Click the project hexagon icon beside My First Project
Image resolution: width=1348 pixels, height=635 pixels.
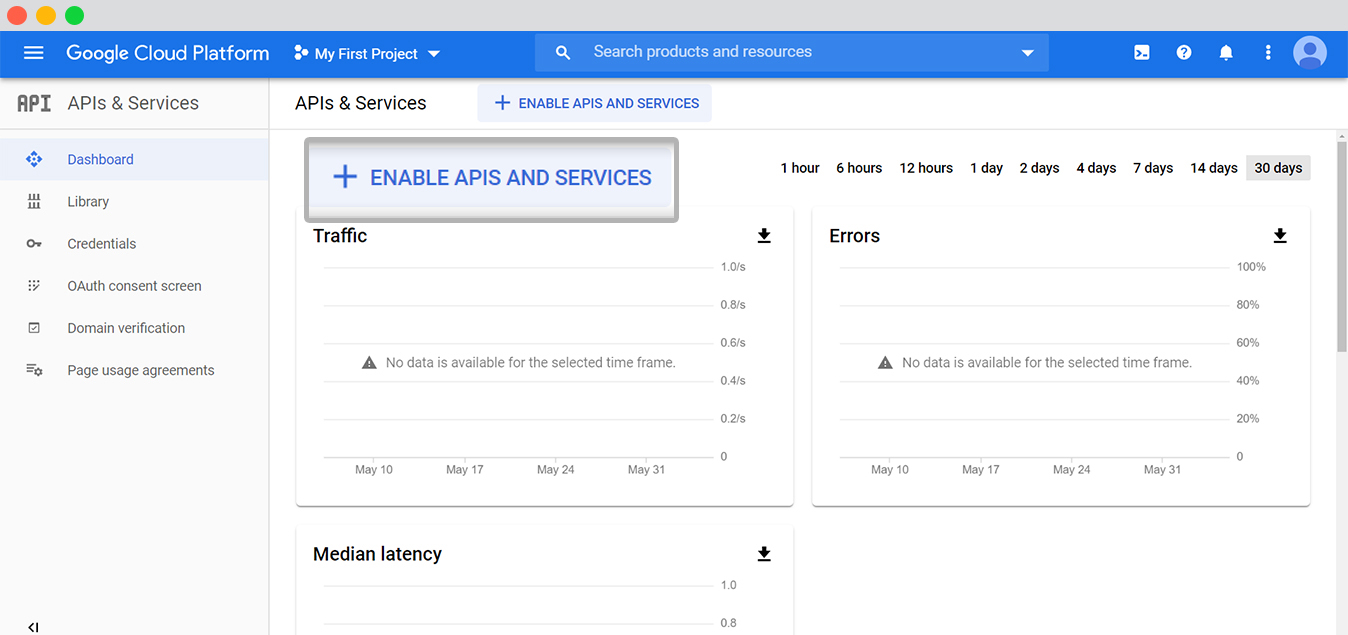coord(301,53)
